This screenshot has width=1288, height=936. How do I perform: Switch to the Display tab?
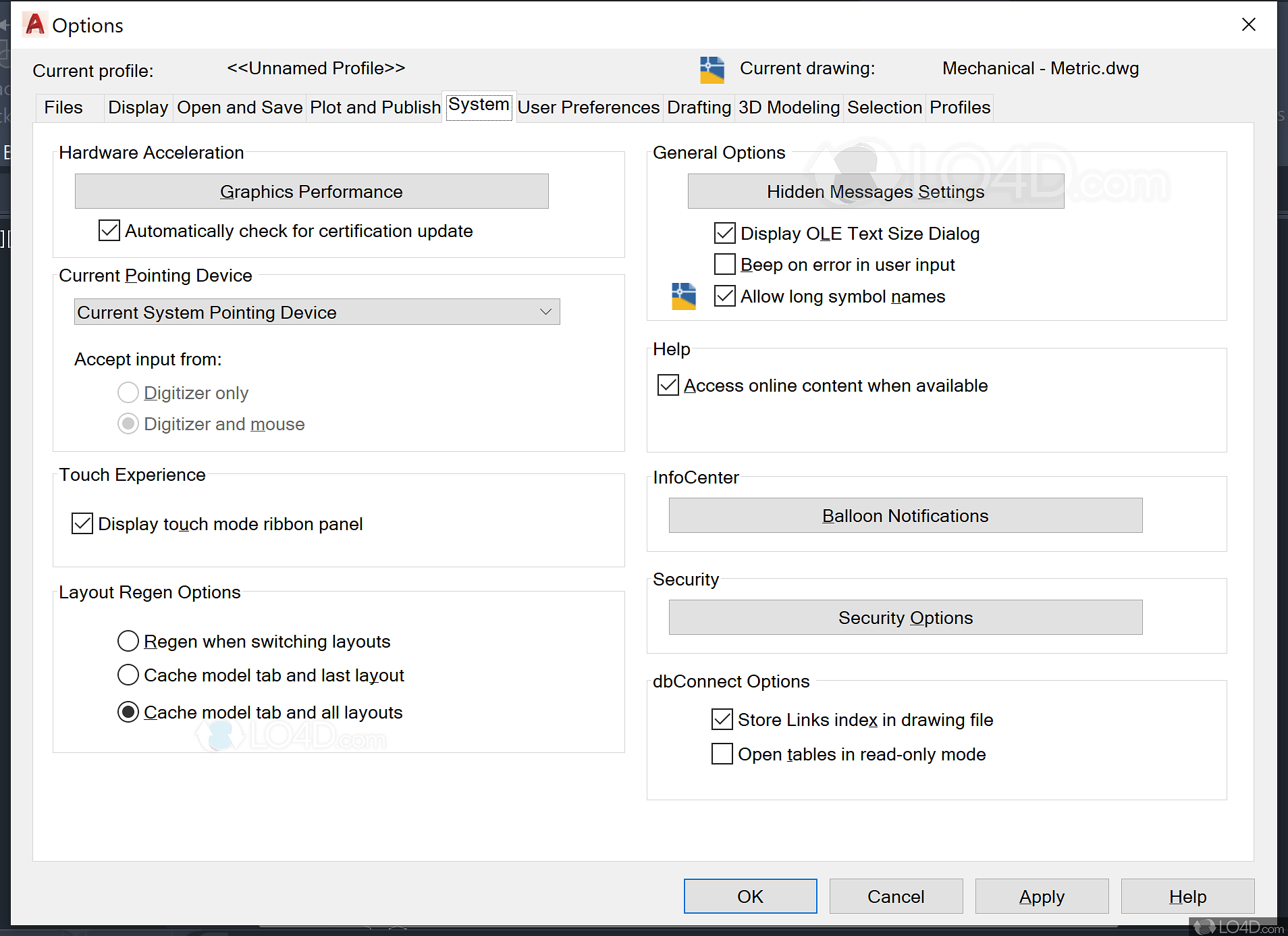pos(138,108)
